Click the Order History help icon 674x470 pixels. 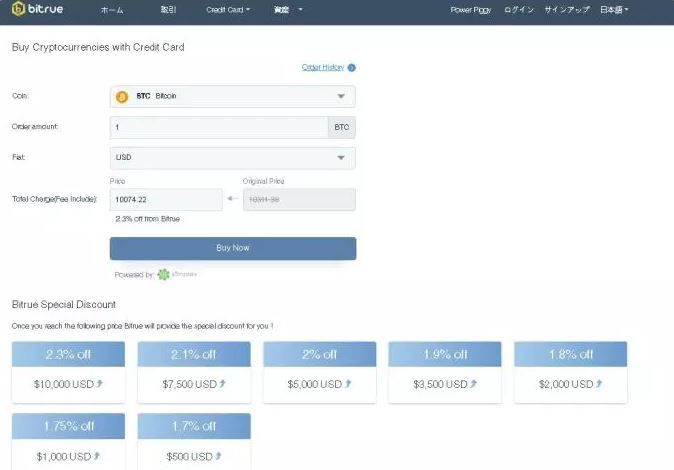click(x=352, y=68)
